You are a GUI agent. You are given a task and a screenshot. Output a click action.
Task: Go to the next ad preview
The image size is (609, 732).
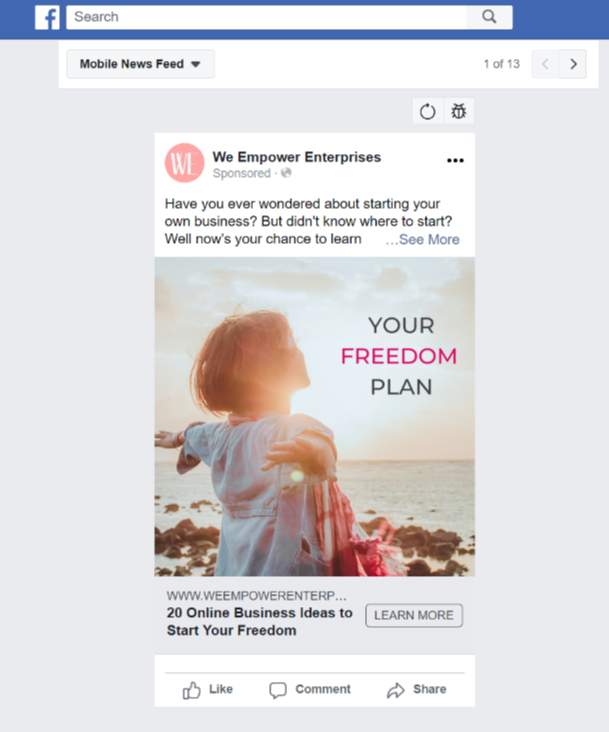pyautogui.click(x=573, y=64)
